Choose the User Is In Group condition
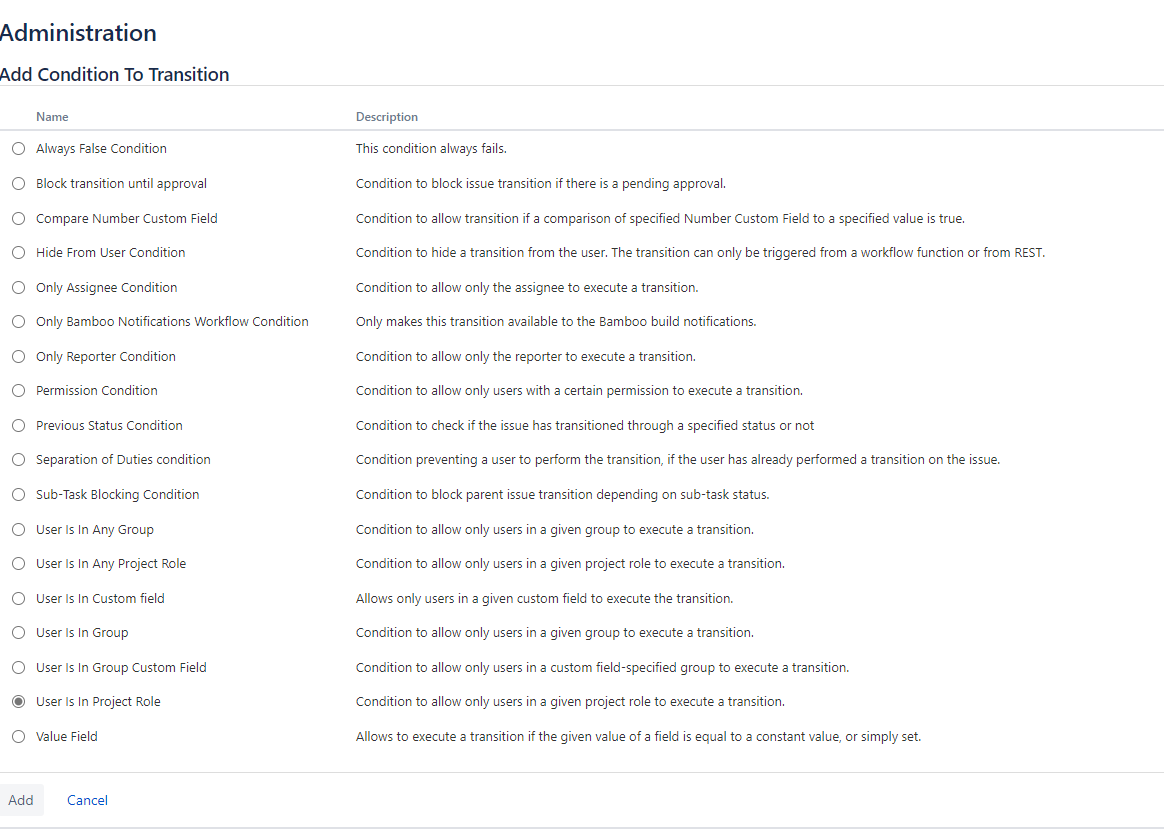1164x835 pixels. pos(18,632)
